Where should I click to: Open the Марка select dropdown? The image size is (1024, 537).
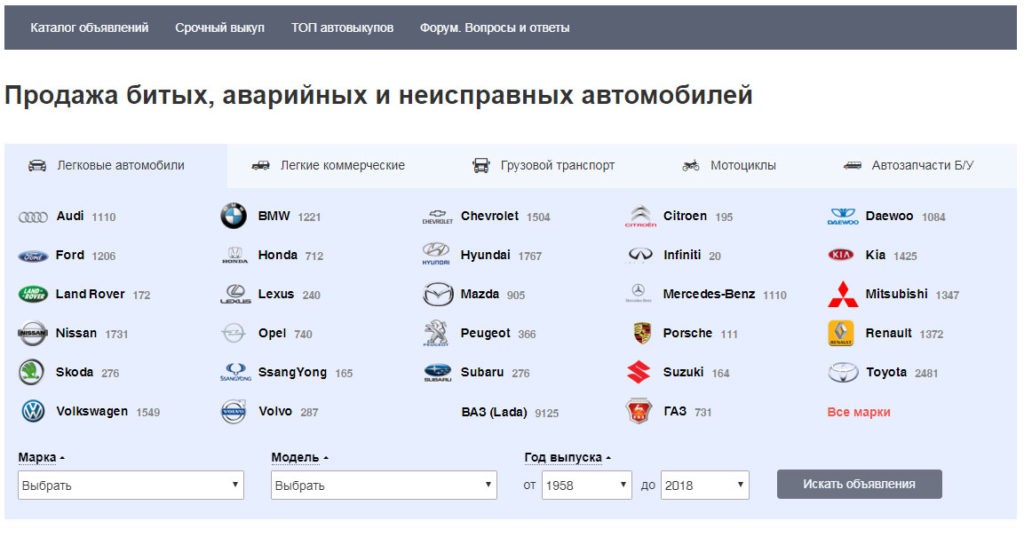[x=131, y=485]
